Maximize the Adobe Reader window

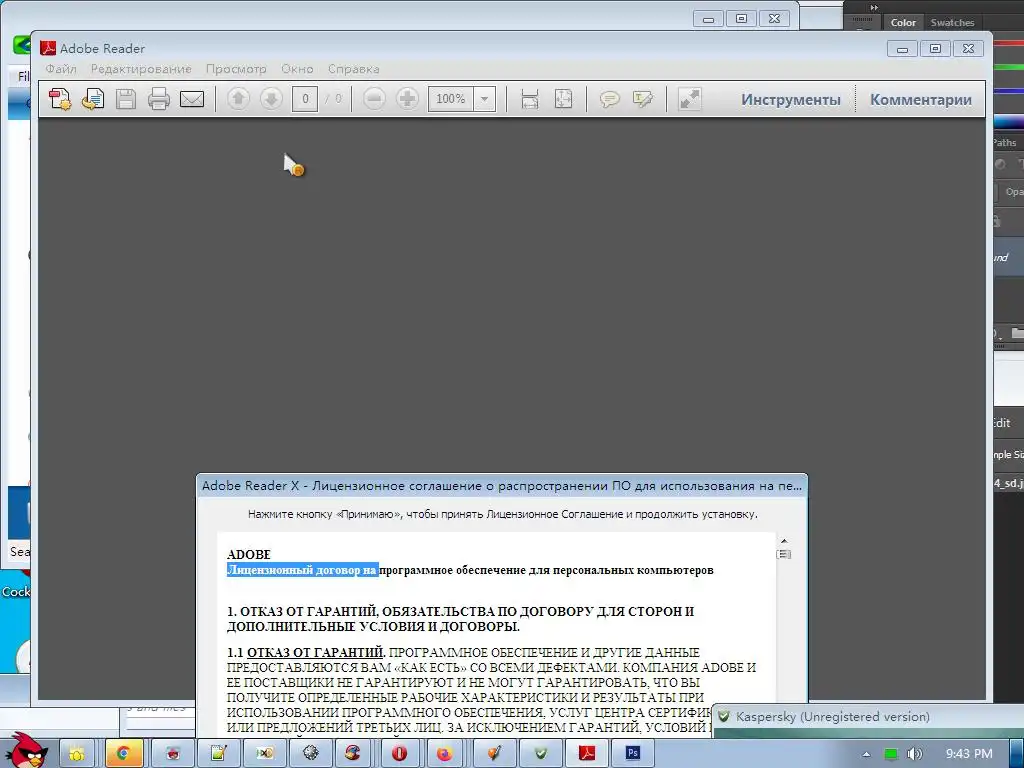(935, 49)
